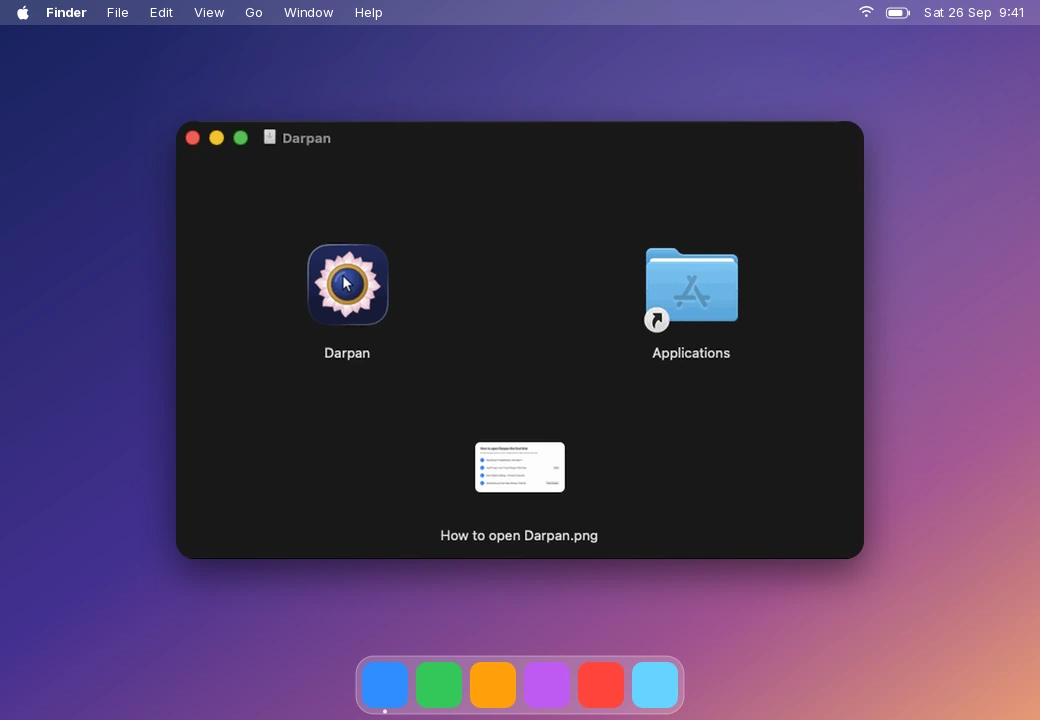Viewport: 1040px width, 720px height.
Task: Select the How to open Darpan.png thumbnail
Action: (x=519, y=467)
